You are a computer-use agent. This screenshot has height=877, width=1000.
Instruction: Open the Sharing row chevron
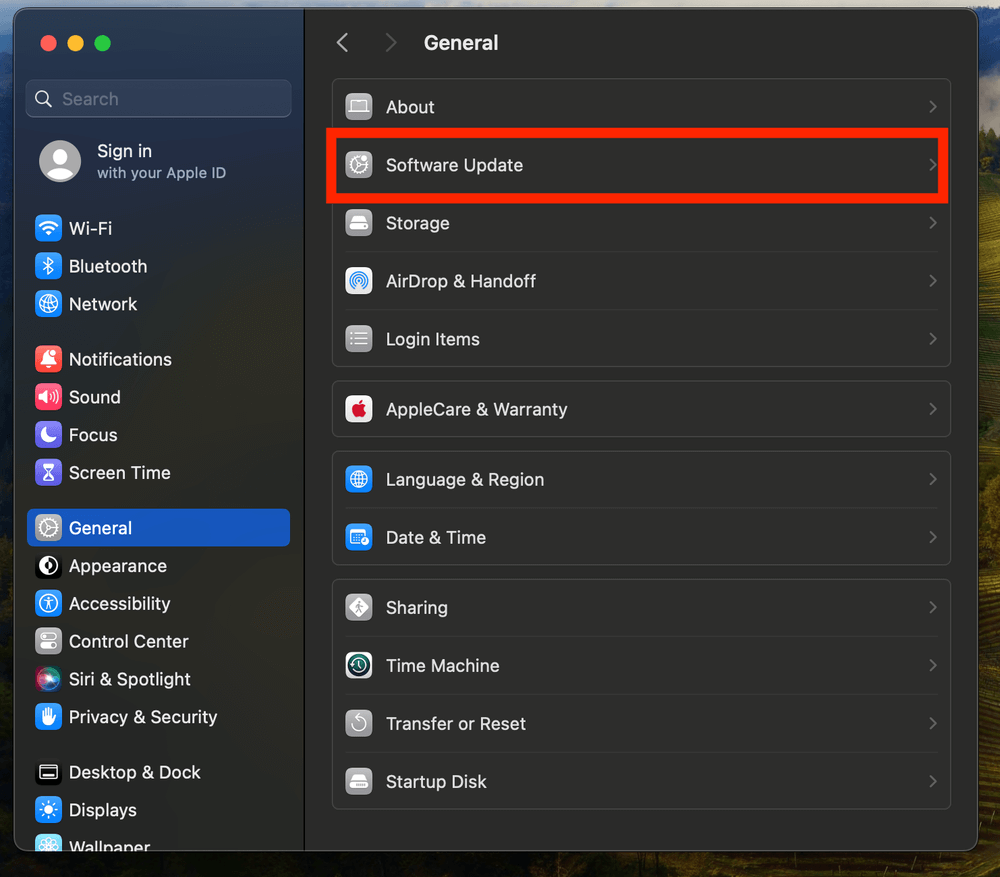pyautogui.click(x=932, y=607)
